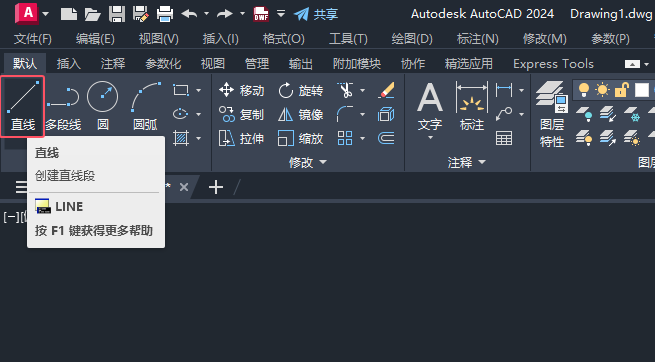Screen dimensions: 655x362
Task: Open 图层特性 layer properties manager
Action: point(552,114)
